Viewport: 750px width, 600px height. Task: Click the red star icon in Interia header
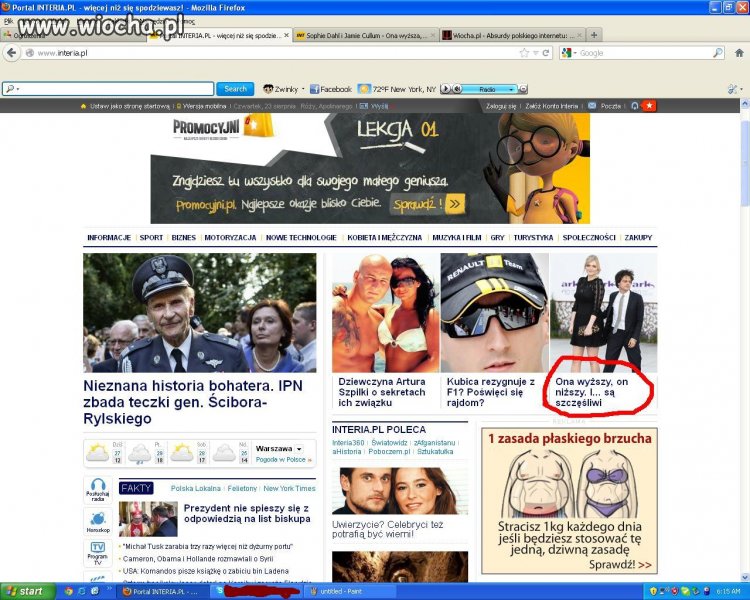(649, 106)
